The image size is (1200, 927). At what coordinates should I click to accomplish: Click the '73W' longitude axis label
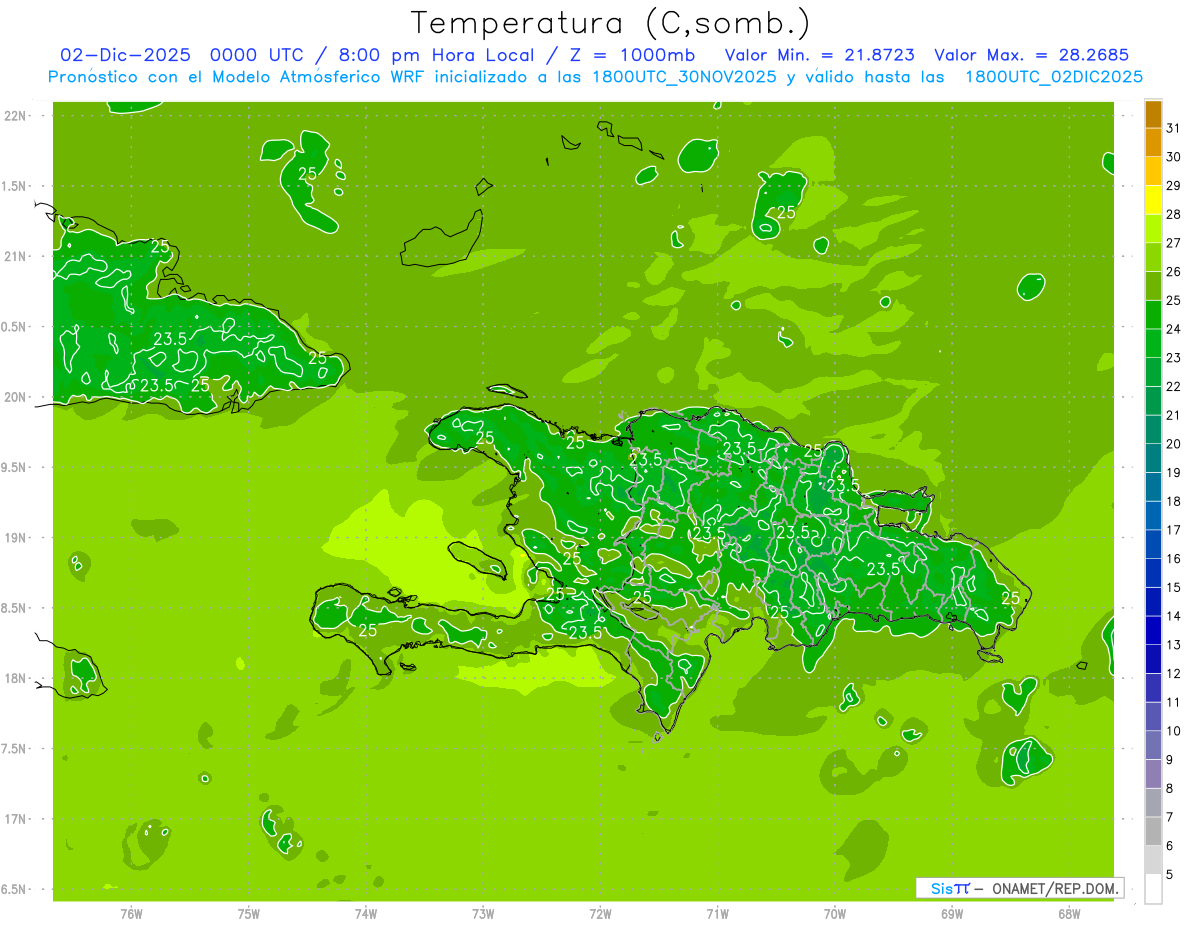tap(483, 913)
